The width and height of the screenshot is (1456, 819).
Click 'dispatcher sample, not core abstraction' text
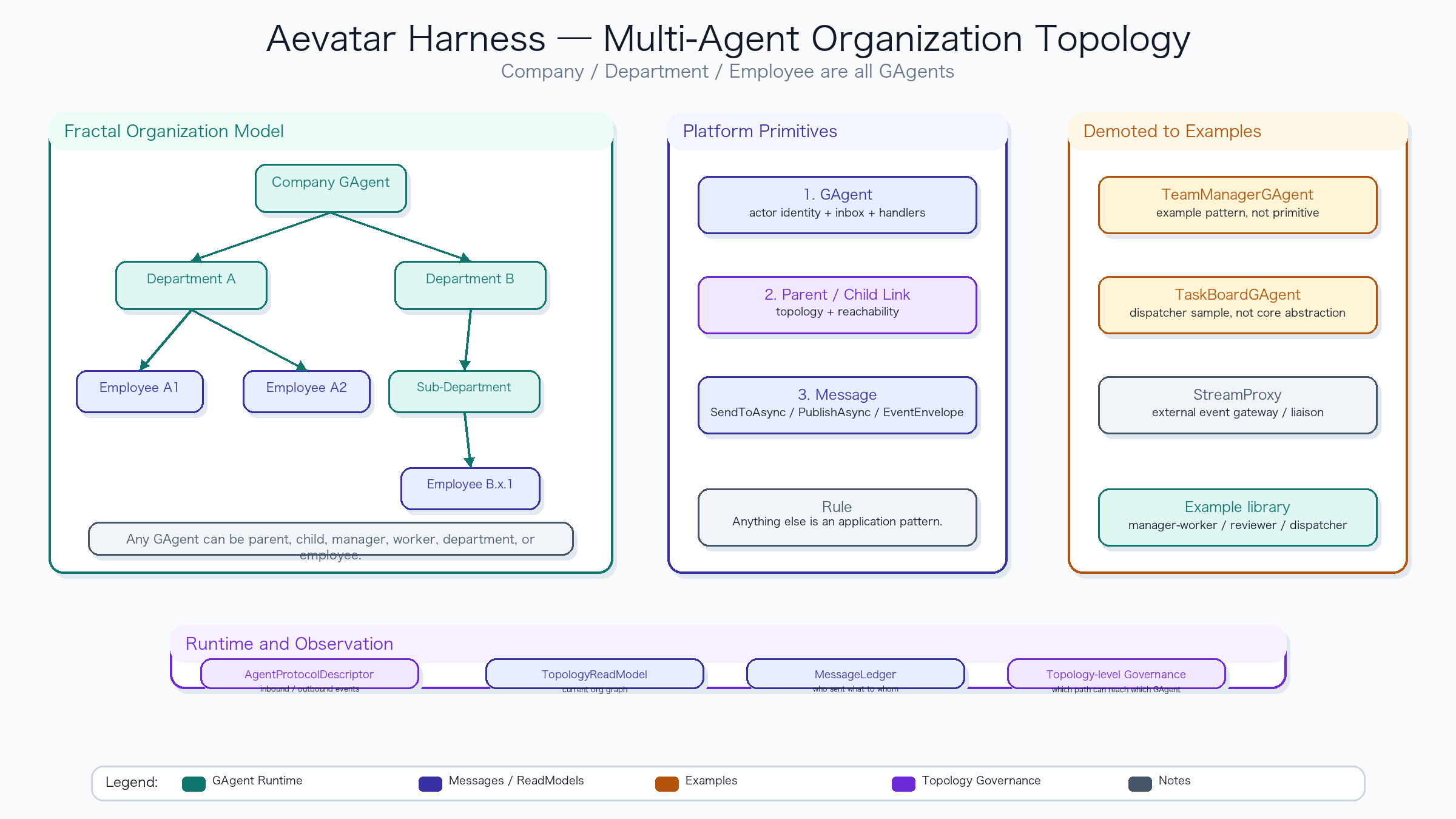click(x=1238, y=313)
